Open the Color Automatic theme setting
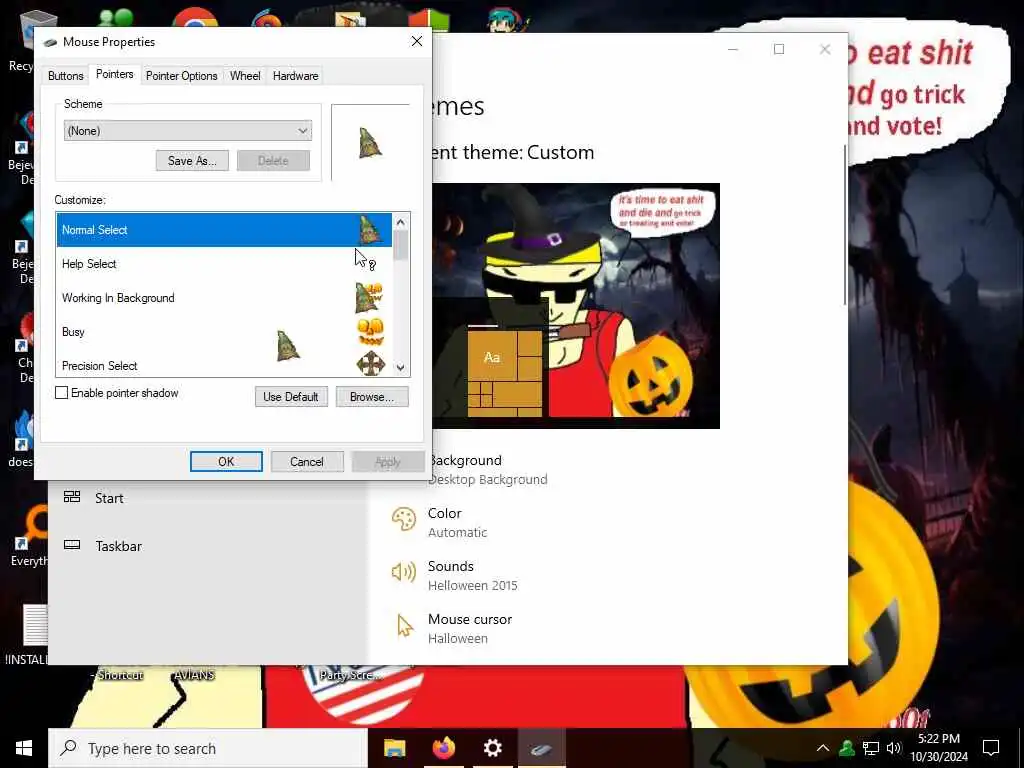 point(457,522)
